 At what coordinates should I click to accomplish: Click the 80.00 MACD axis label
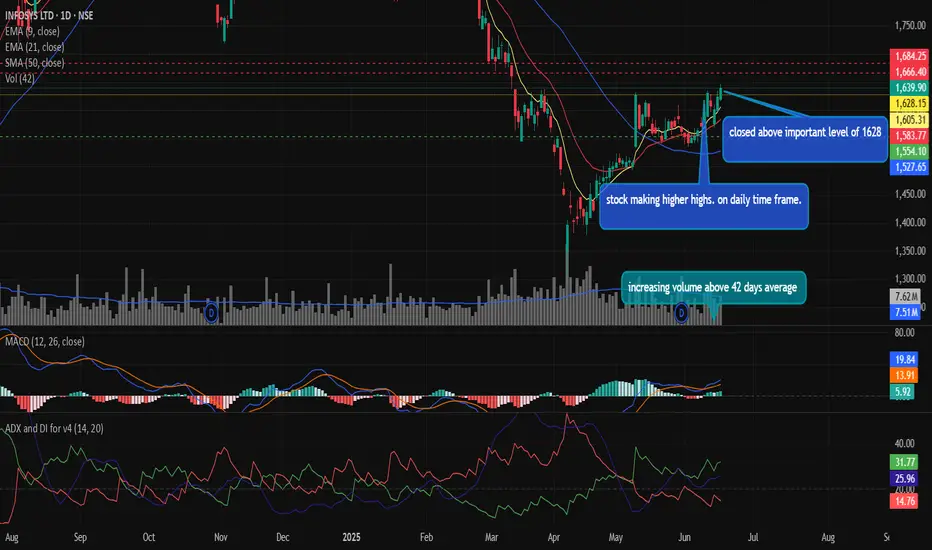click(905, 332)
